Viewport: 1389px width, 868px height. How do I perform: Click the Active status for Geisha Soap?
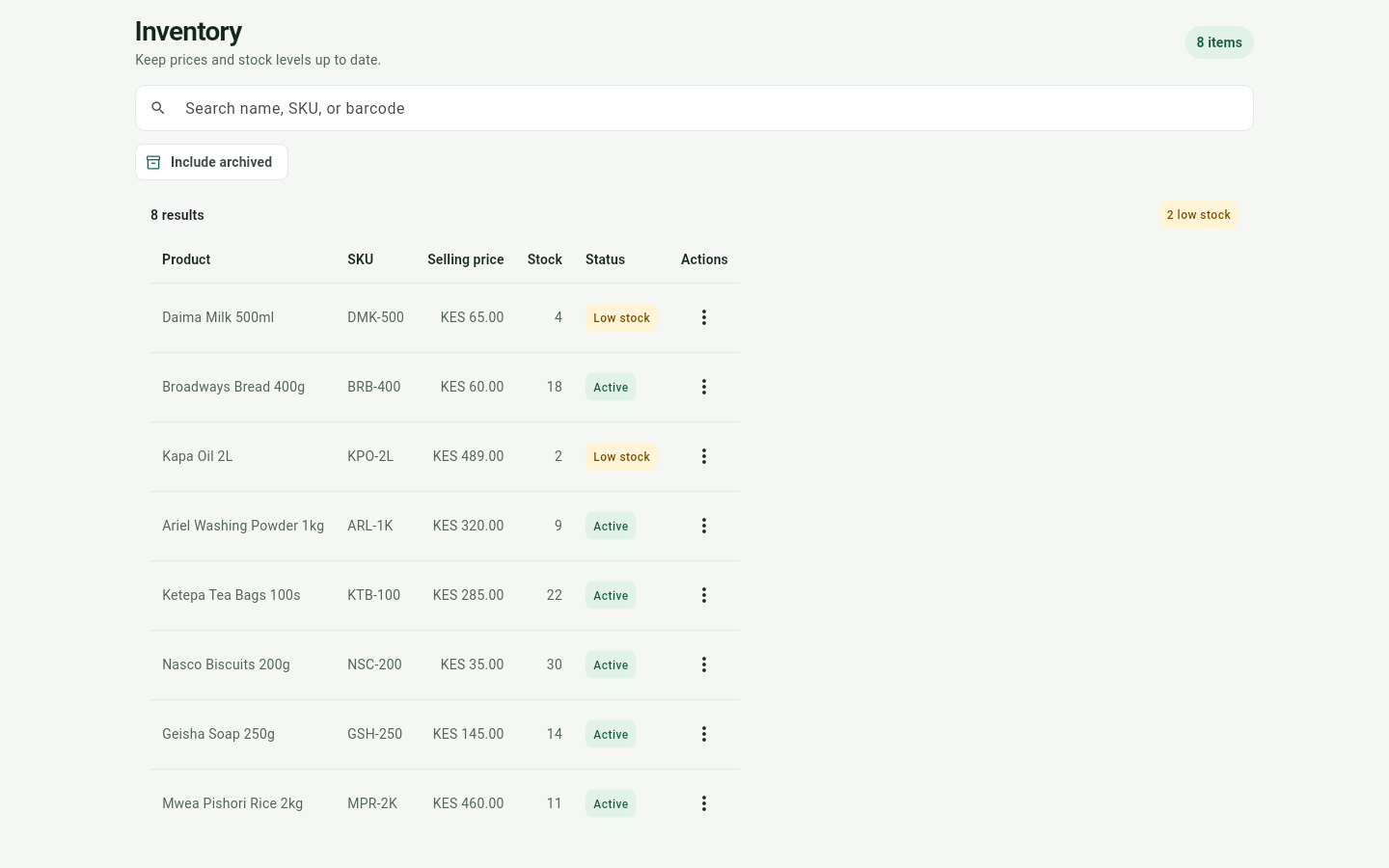pyautogui.click(x=611, y=735)
